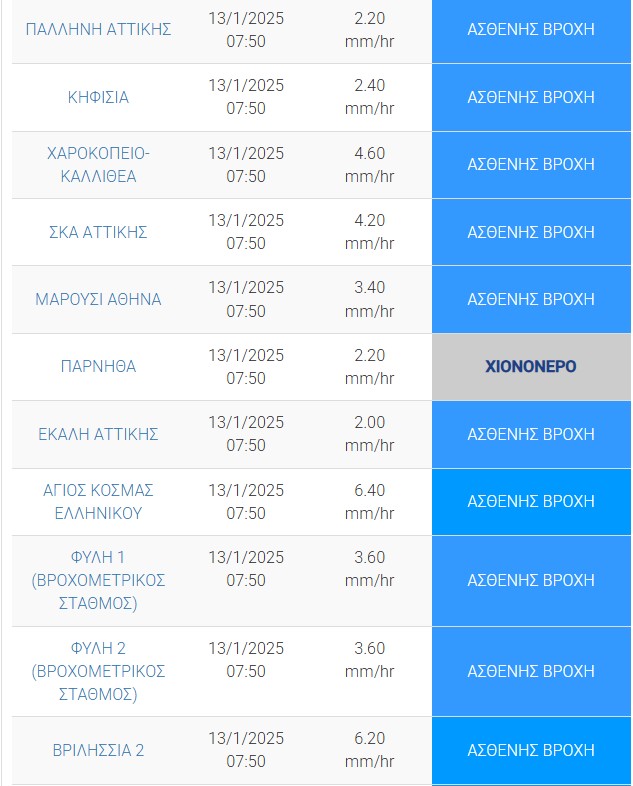Open ΧΑΡΟΚΟΠΕΙΟ-ΚΑΛΛΙΘΕΑ station page
Viewport: 633px width, 786px height.
[98, 165]
